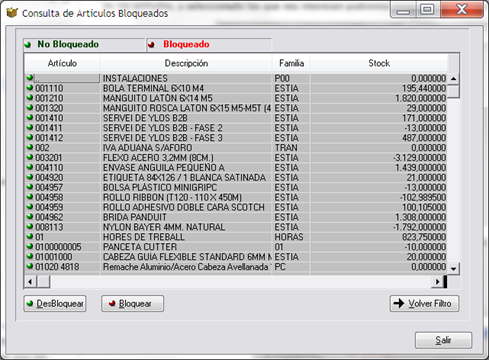Screen dimensions: 489x360
Task: Click green status dot of INSTALACIONES row
Action: pos(30,78)
